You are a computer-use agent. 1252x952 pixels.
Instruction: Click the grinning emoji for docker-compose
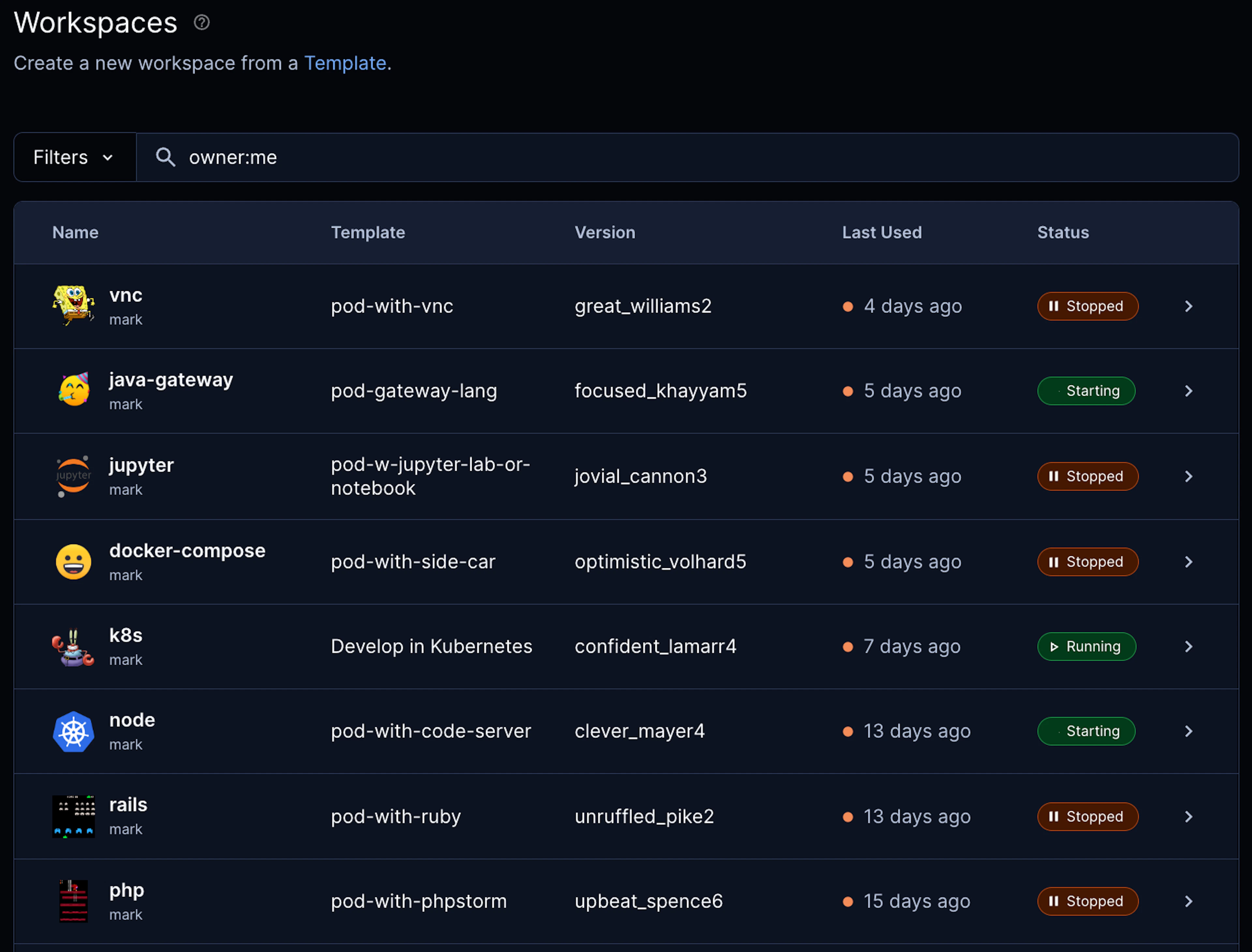[x=74, y=561]
